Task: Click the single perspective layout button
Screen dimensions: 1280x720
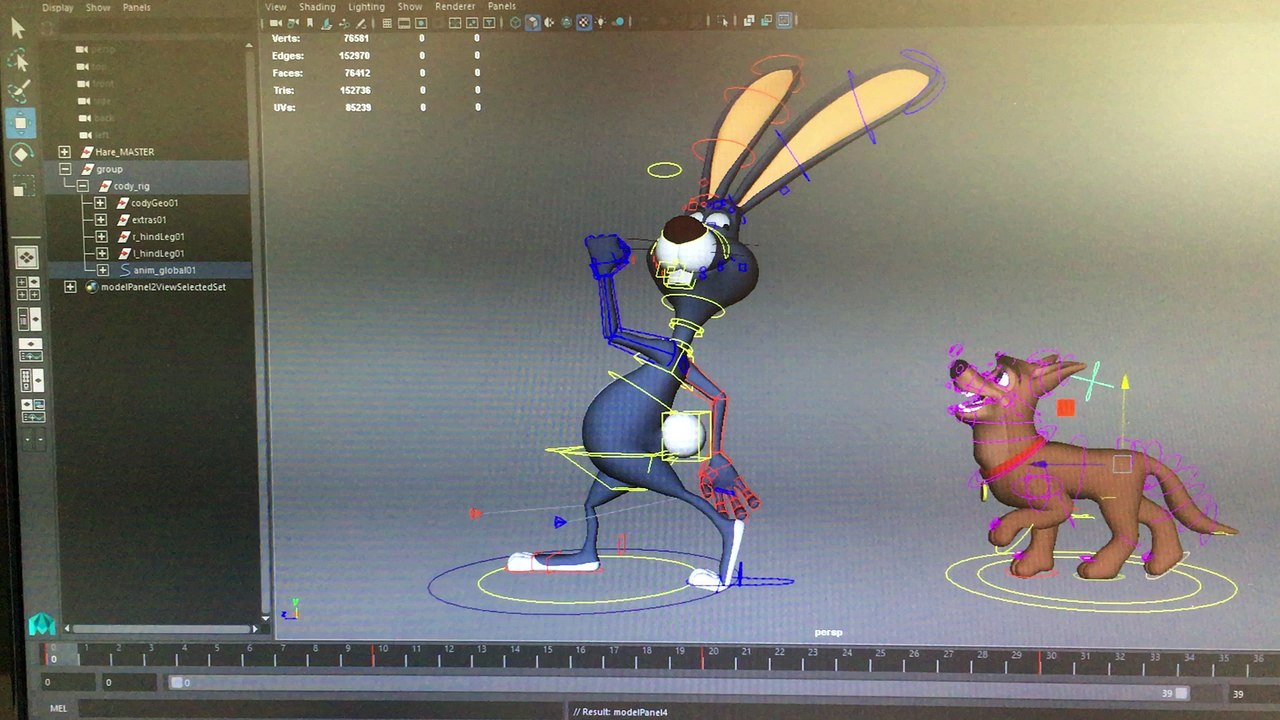Action: pos(26,257)
